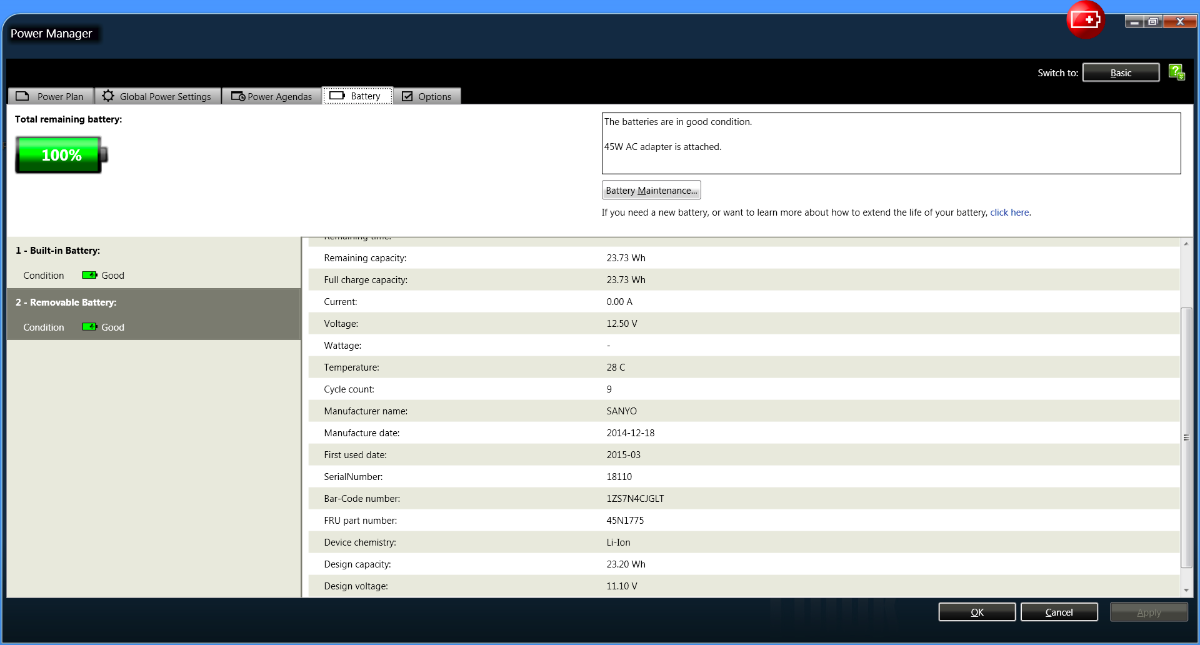Click the gear icon on Global Power Settings tab
Viewport: 1200px width, 645px height.
click(x=108, y=96)
